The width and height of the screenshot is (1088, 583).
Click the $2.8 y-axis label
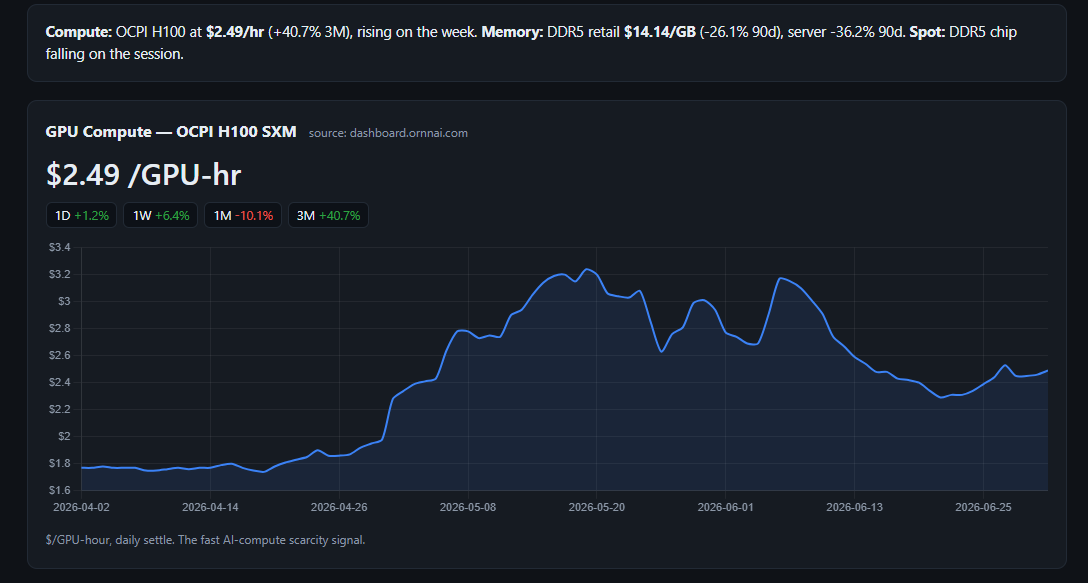pos(60,328)
